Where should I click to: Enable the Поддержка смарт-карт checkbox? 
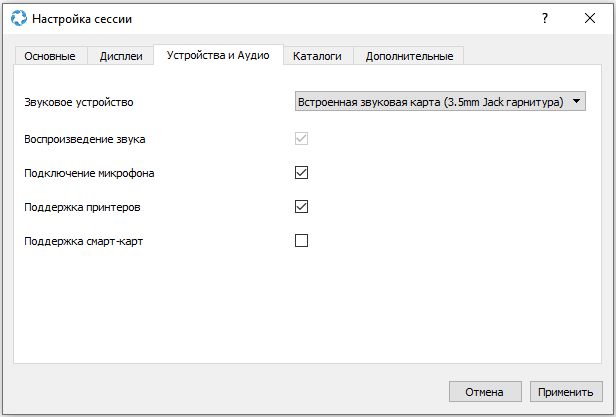[x=301, y=240]
